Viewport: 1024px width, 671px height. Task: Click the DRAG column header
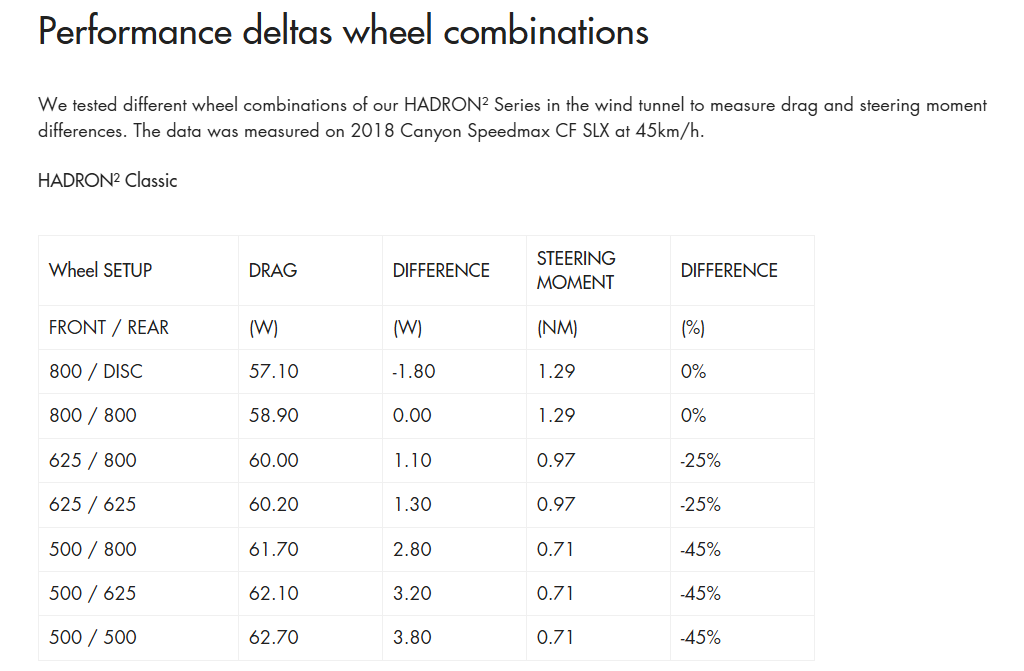(273, 270)
